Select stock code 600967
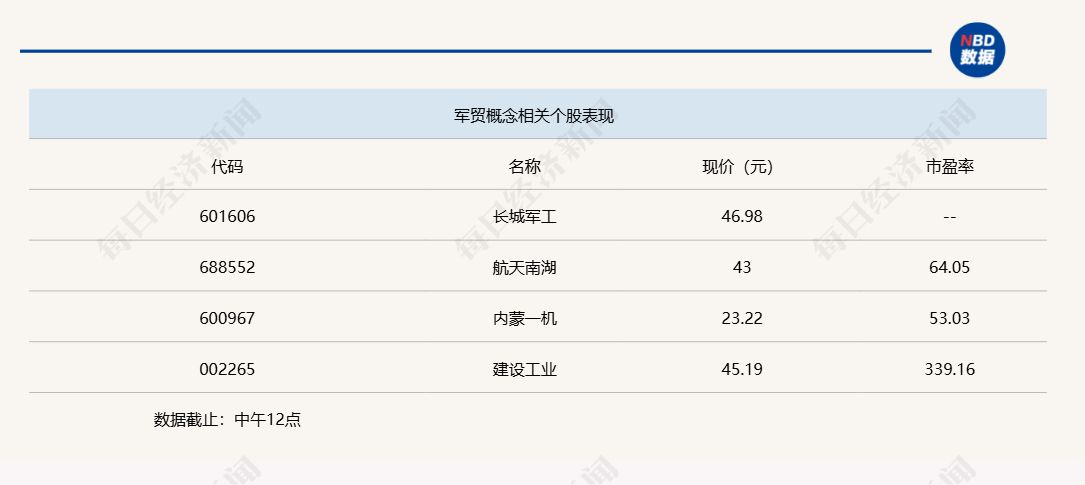The width and height of the screenshot is (1085, 485). [227, 318]
